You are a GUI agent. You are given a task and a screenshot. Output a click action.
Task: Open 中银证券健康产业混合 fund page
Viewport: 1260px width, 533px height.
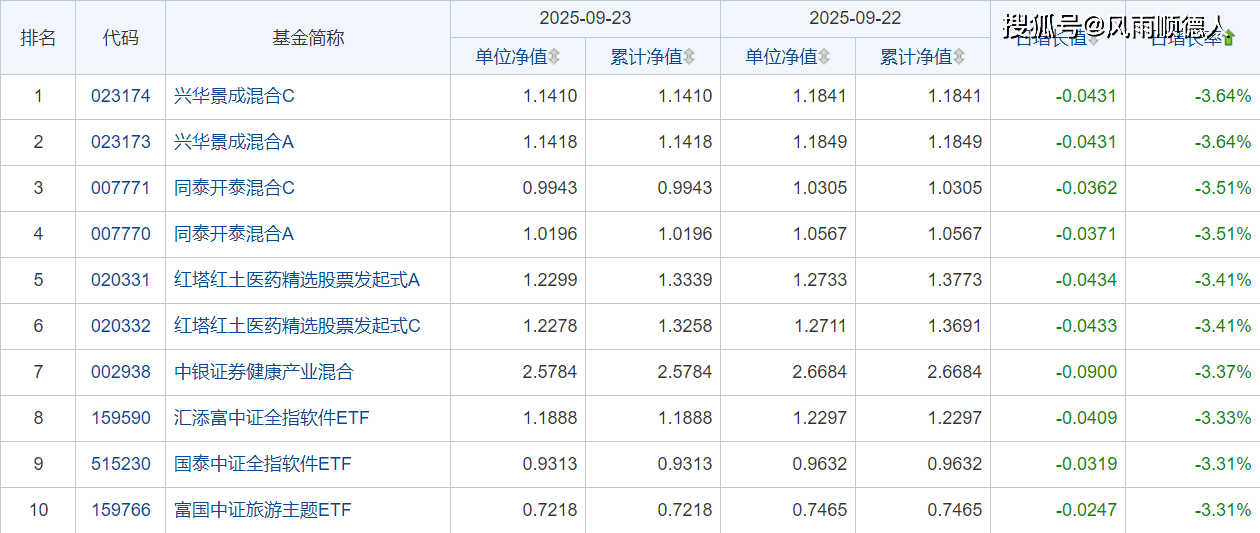click(x=264, y=372)
